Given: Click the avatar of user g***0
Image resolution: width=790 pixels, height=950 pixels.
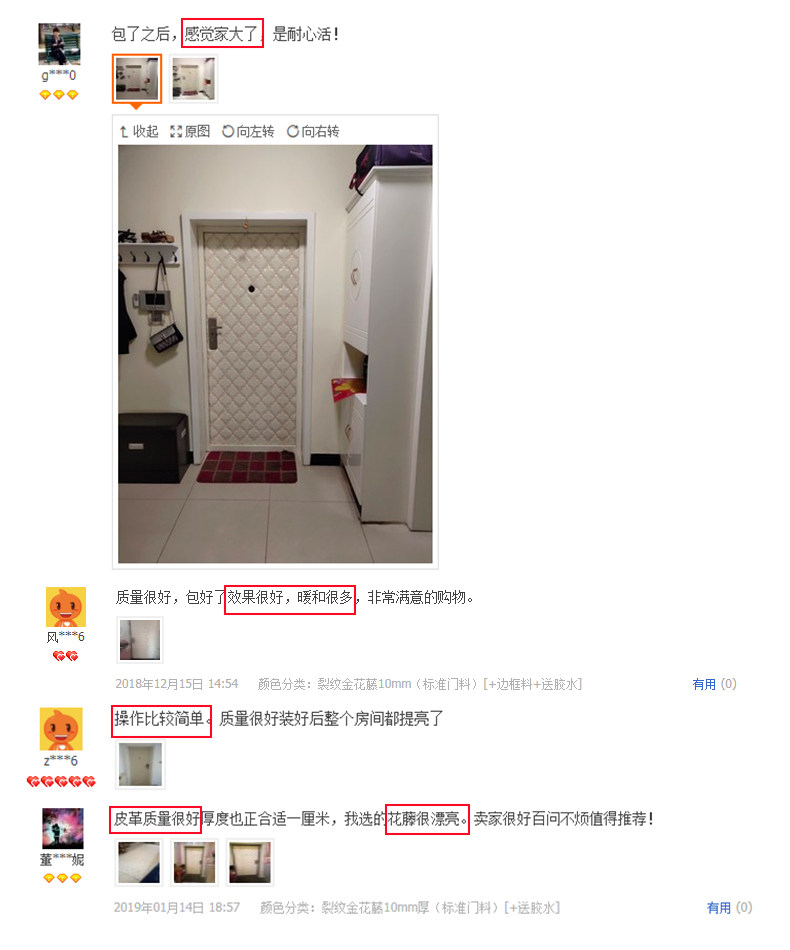Looking at the screenshot, I should tap(59, 44).
